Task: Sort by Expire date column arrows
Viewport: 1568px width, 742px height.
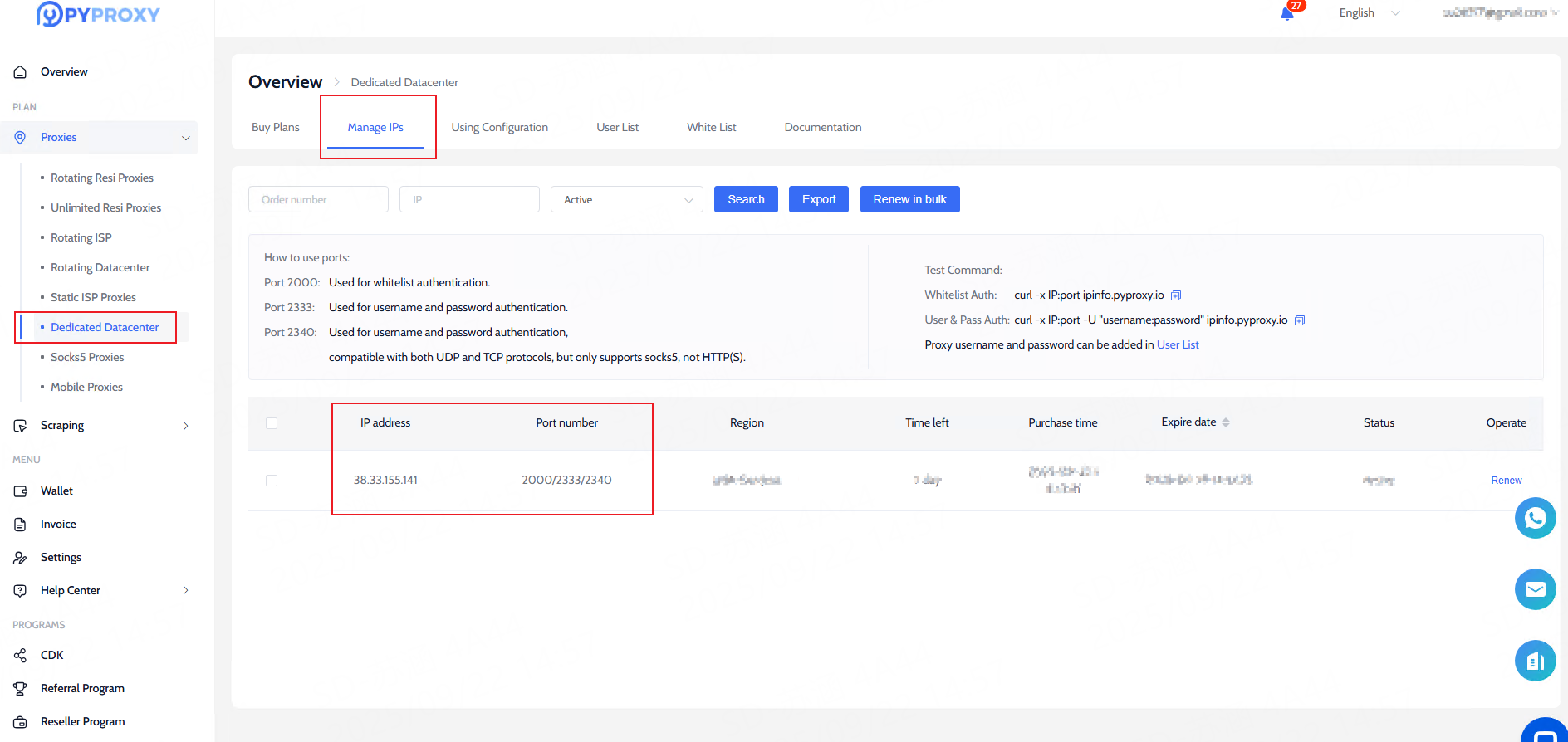Action: pos(1226,422)
